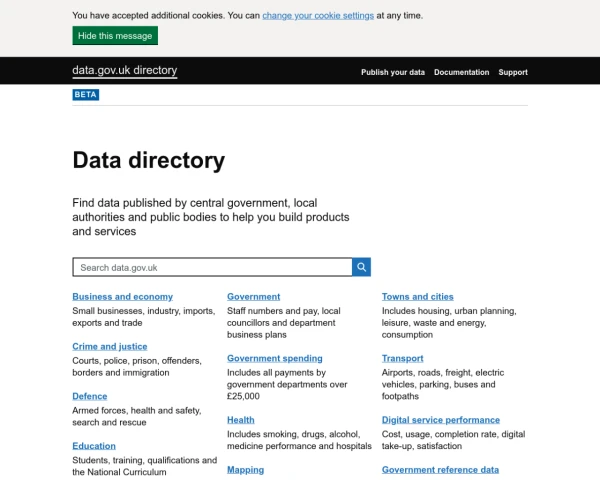Browse the Crime and justice category
The image size is (600, 480).
(109, 346)
